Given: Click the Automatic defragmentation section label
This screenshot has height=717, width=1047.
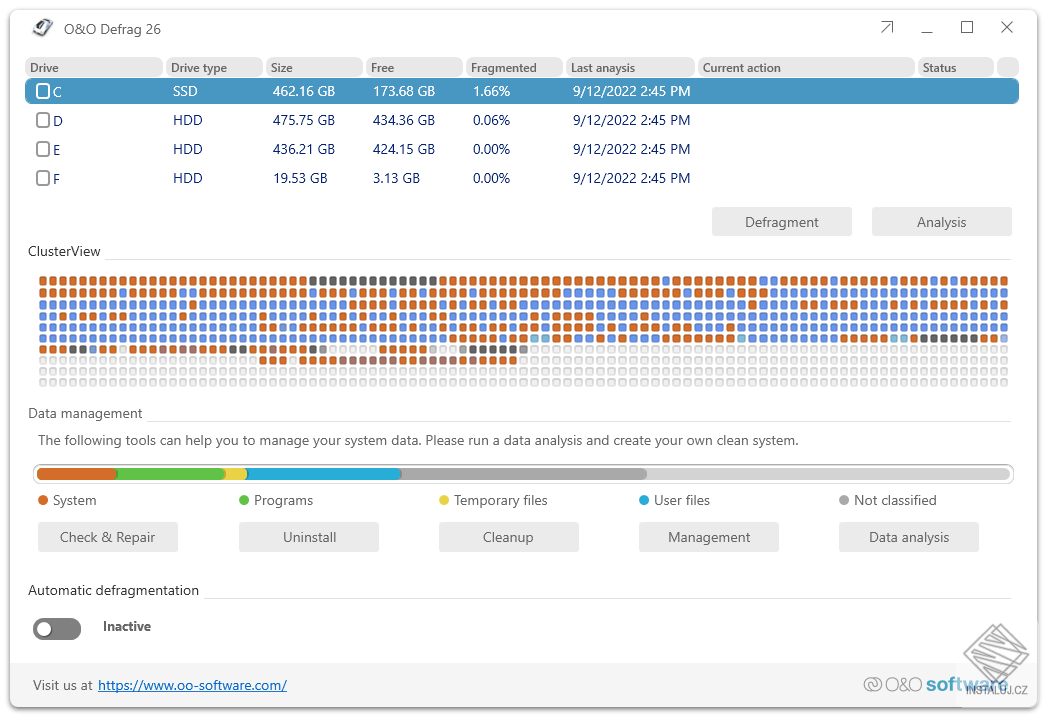Looking at the screenshot, I should click(x=114, y=590).
